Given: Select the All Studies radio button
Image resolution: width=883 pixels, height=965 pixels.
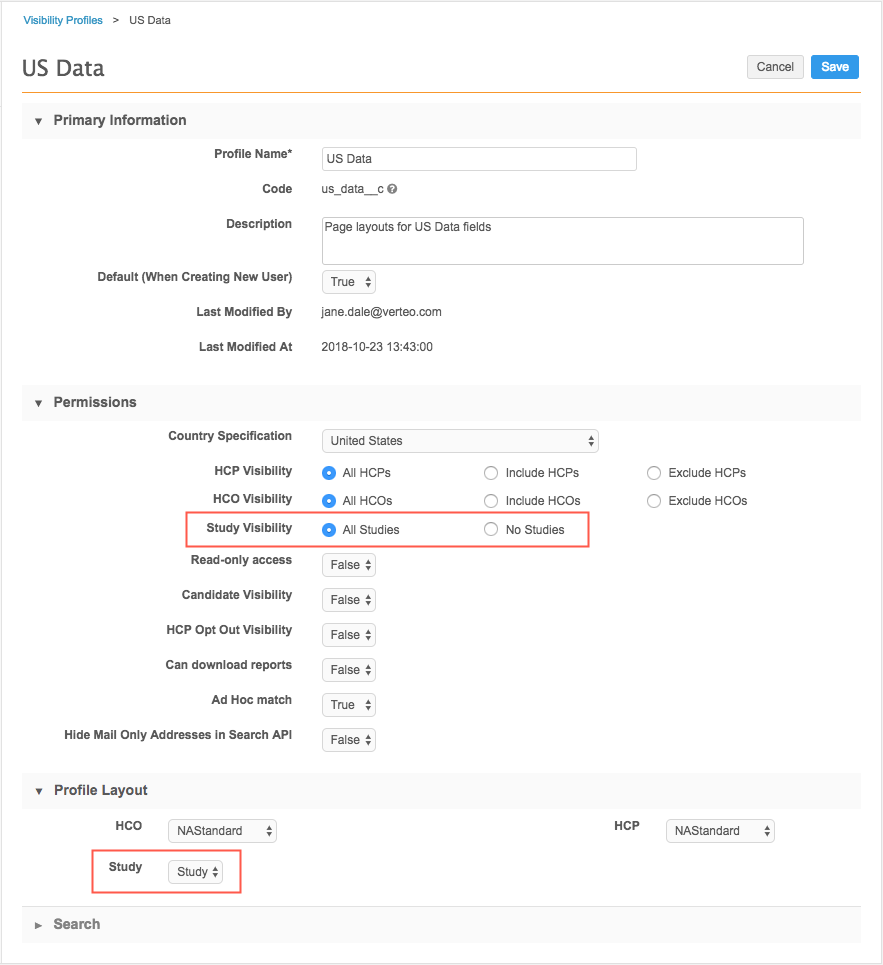Looking at the screenshot, I should pos(329,530).
